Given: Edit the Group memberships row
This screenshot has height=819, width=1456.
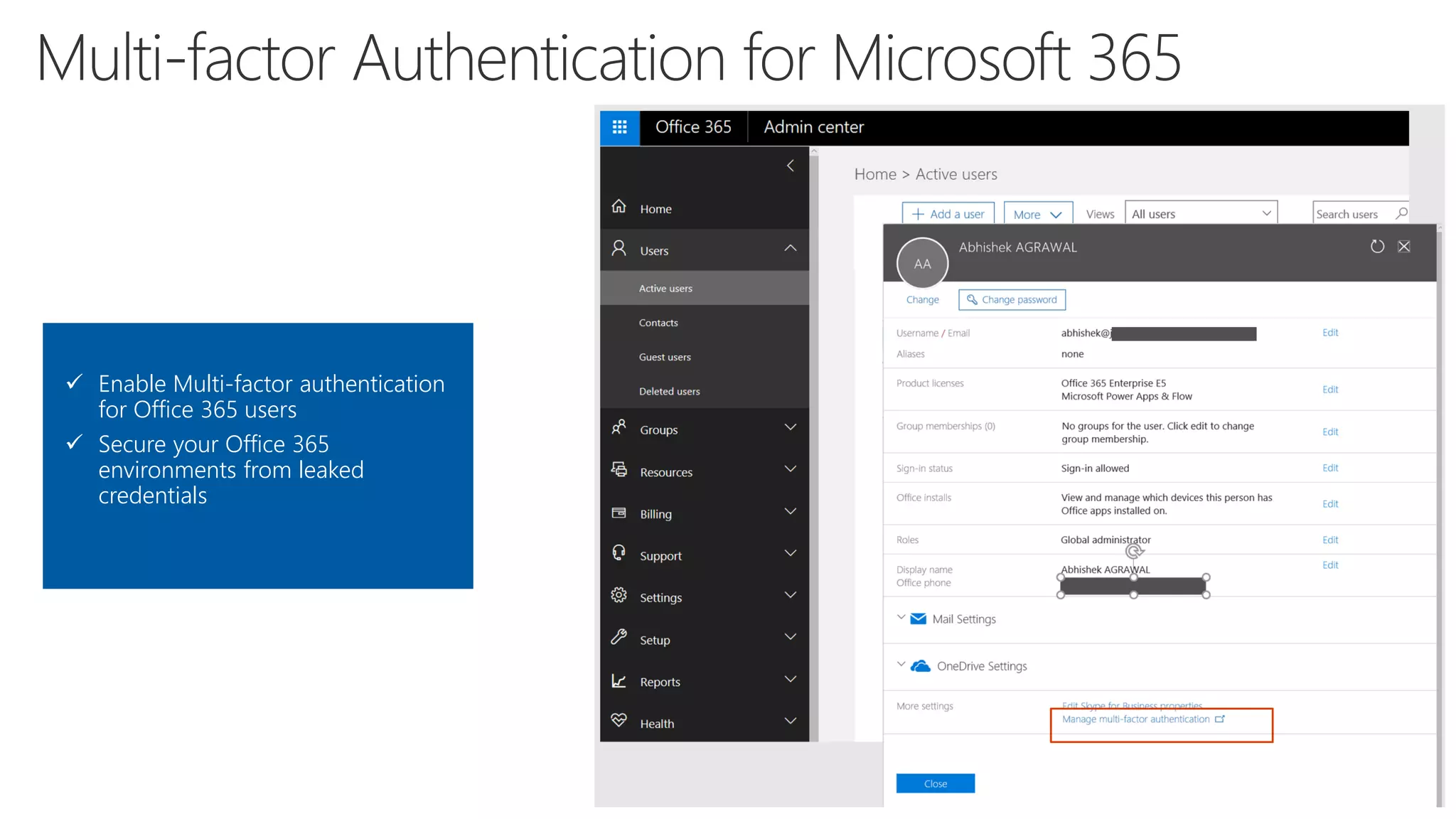Looking at the screenshot, I should point(1329,432).
